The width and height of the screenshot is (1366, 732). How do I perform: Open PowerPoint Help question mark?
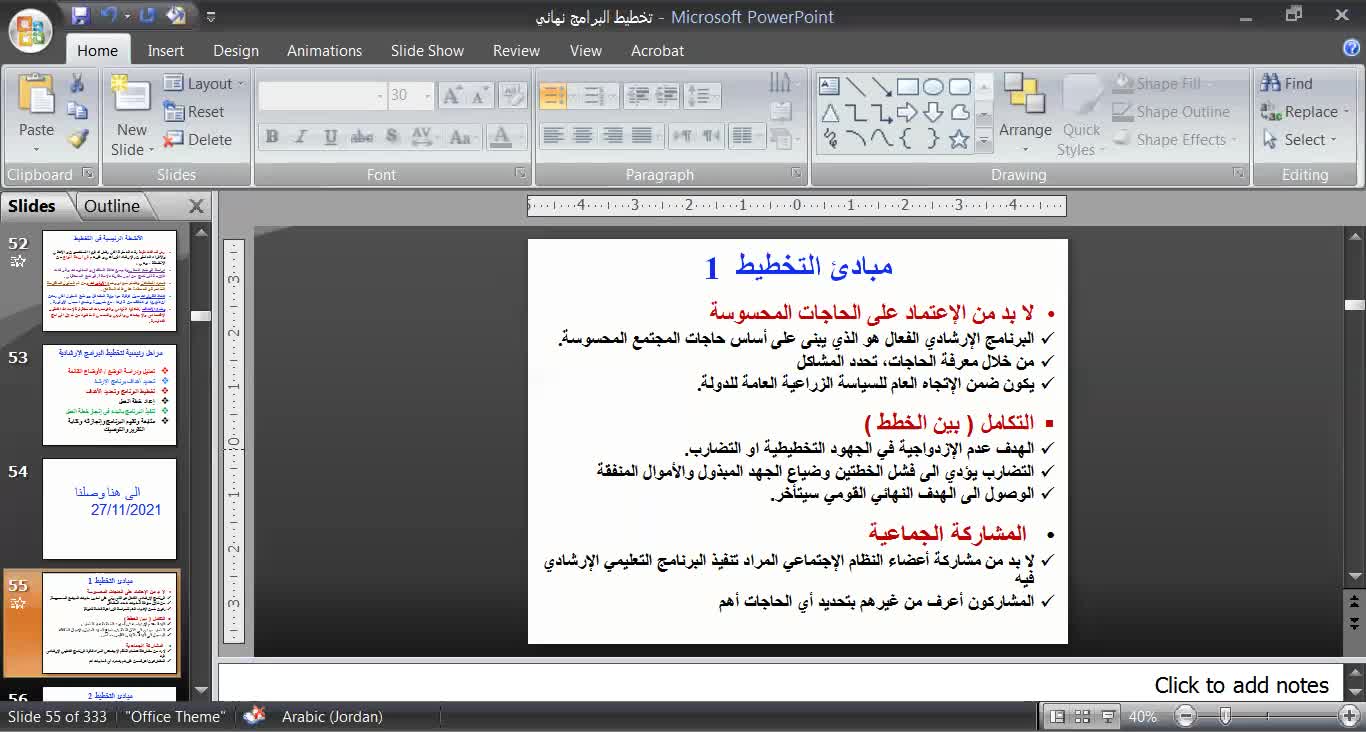(1351, 48)
